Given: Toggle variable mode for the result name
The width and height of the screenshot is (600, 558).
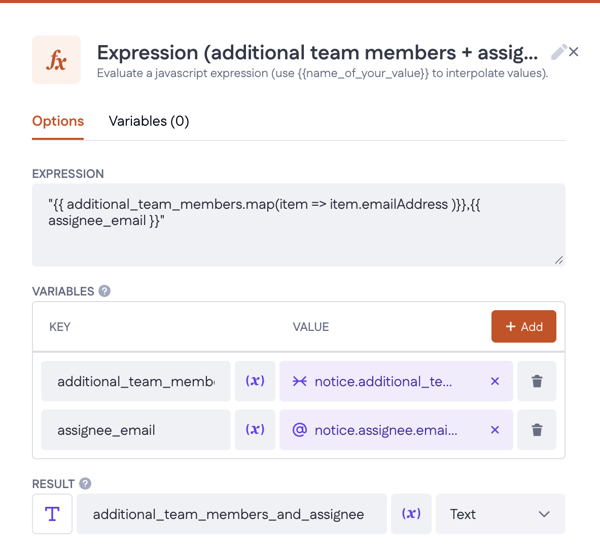Looking at the screenshot, I should (411, 514).
